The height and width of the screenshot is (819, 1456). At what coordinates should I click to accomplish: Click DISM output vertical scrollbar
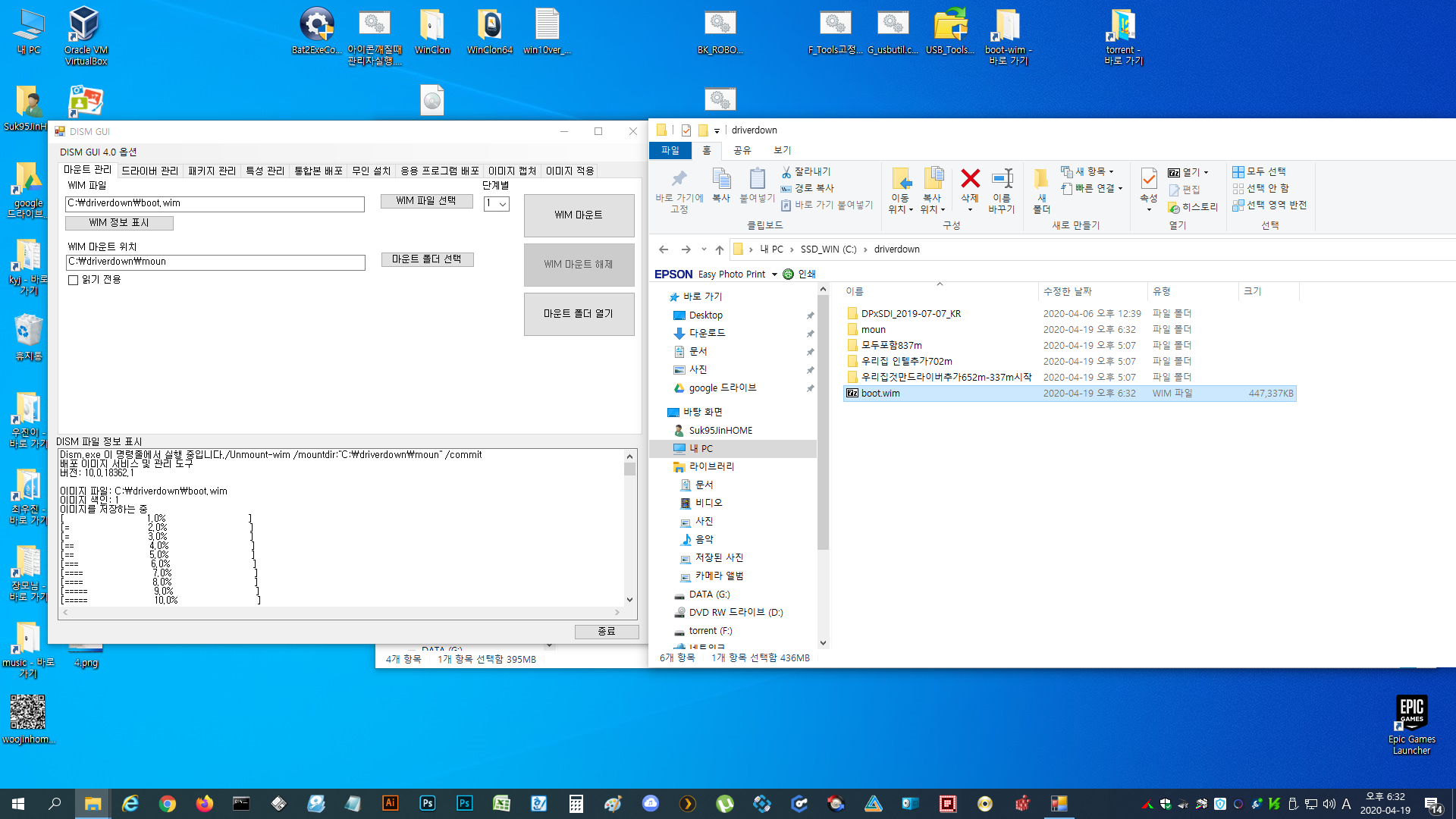click(x=629, y=528)
